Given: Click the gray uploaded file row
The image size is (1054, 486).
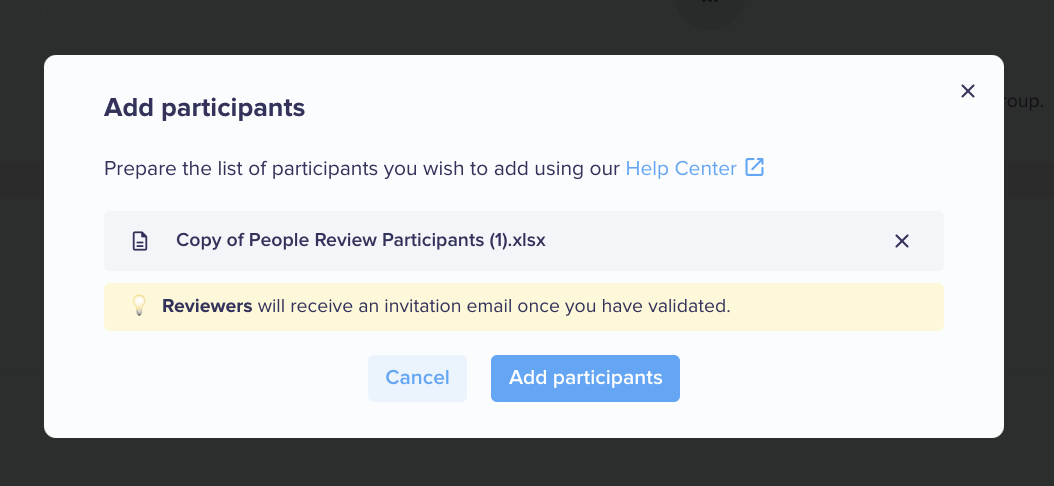Looking at the screenshot, I should 524,241.
